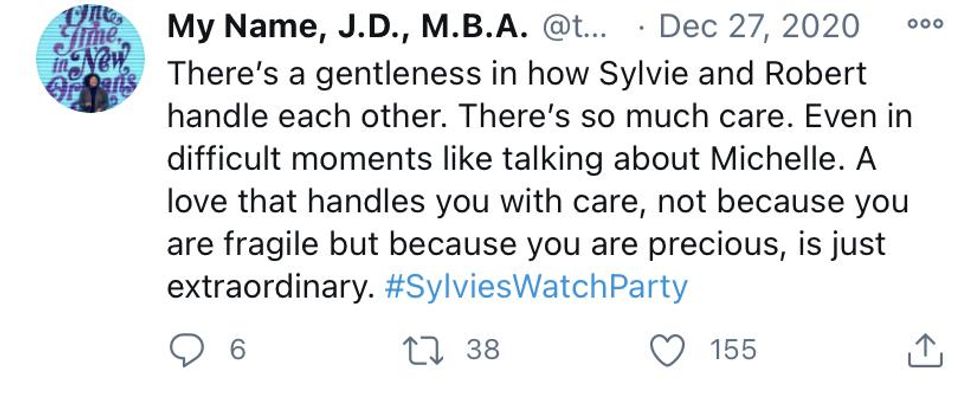The width and height of the screenshot is (980, 408).
Task: Click the display name My Name, J.D., M.B.A.
Action: [x=347, y=28]
